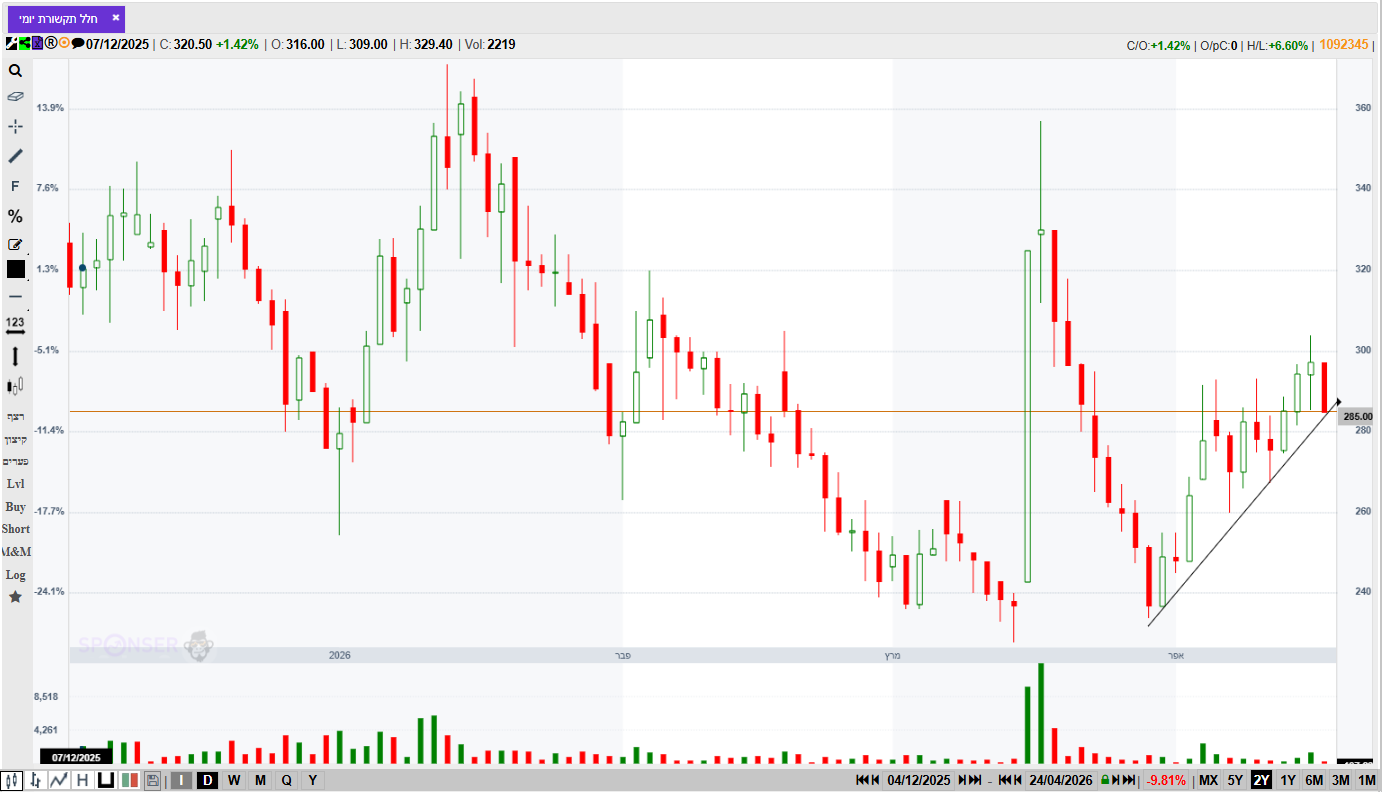Click the Short marker tool
The image size is (1382, 792).
pyautogui.click(x=15, y=529)
